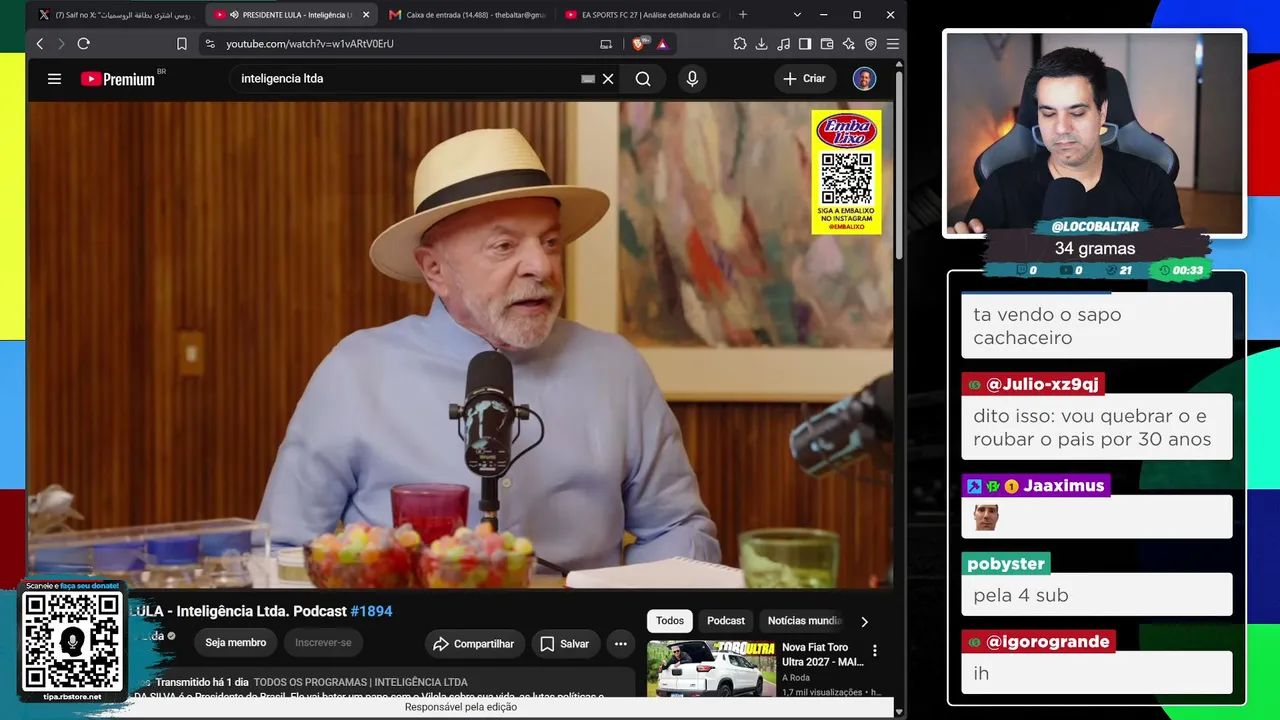Image resolution: width=1280 pixels, height=720 pixels.
Task: Click the youtube.com address bar URL
Action: tap(310, 44)
